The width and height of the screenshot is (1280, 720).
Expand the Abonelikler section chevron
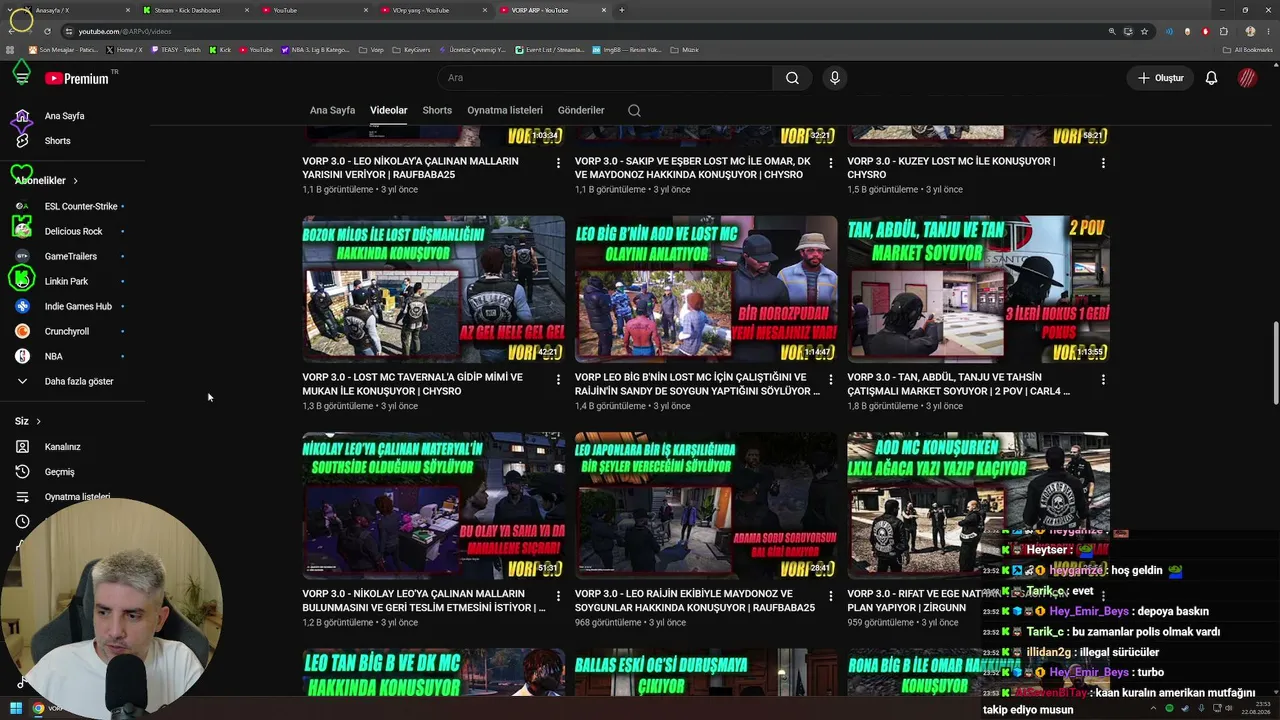[75, 181]
